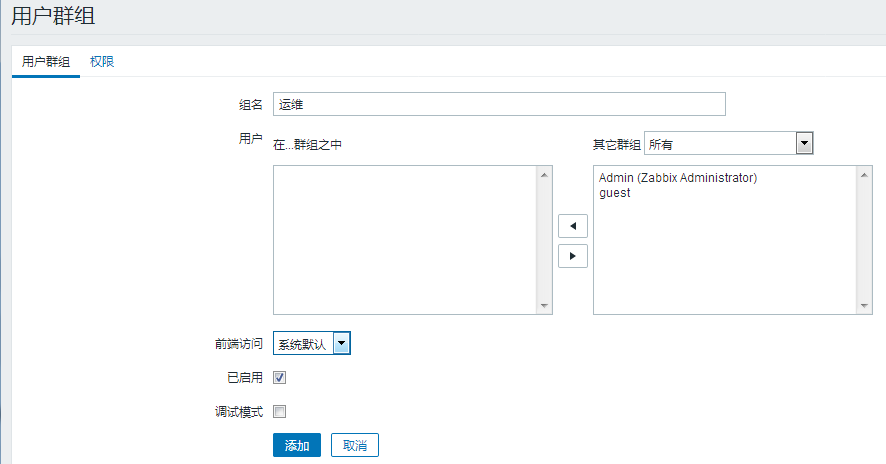Click the left arrow move-user button
The image size is (886, 464).
pos(572,225)
